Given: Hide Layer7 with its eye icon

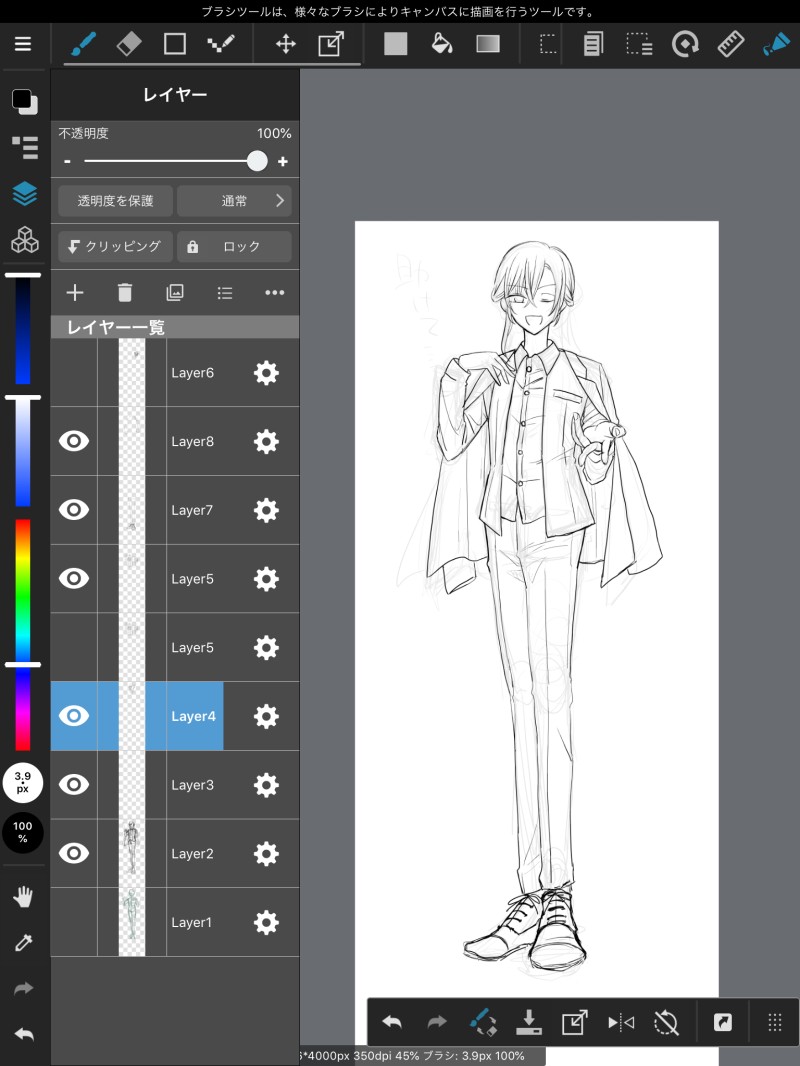Looking at the screenshot, I should click(74, 510).
